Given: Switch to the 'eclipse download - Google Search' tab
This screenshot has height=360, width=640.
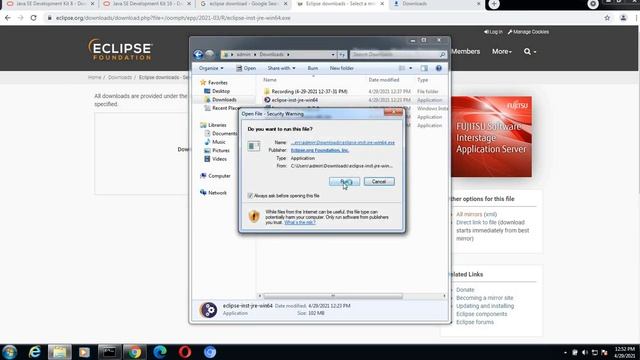Looking at the screenshot, I should click(x=244, y=4).
